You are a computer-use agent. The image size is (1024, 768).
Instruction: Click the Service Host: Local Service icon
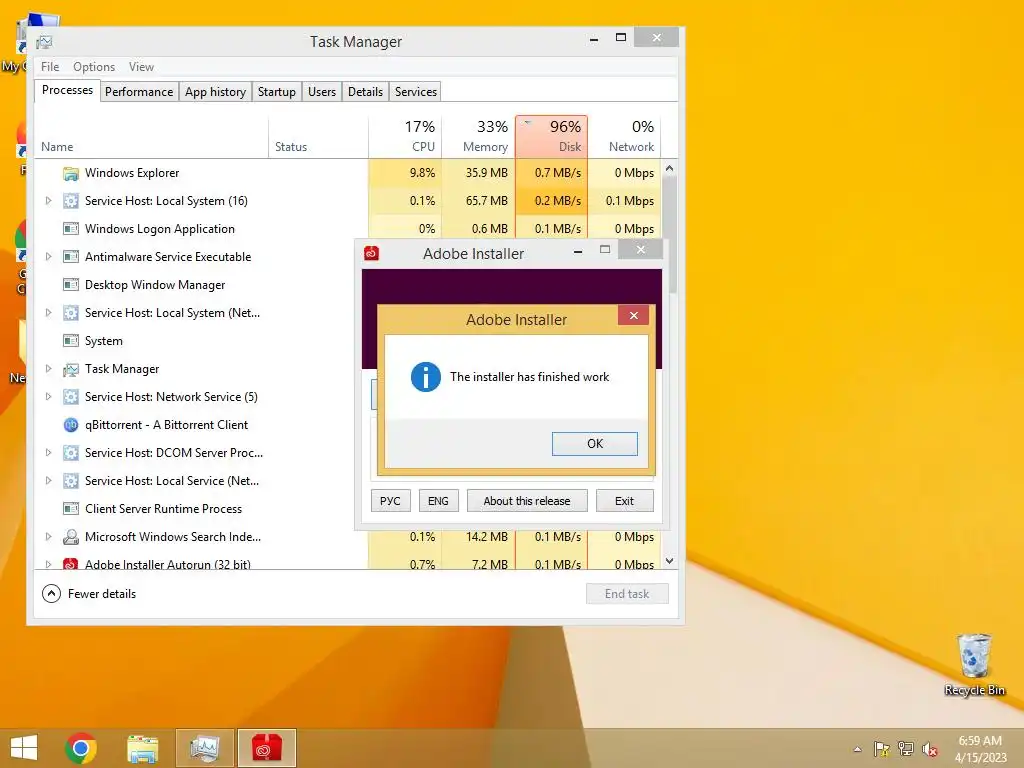click(x=71, y=481)
